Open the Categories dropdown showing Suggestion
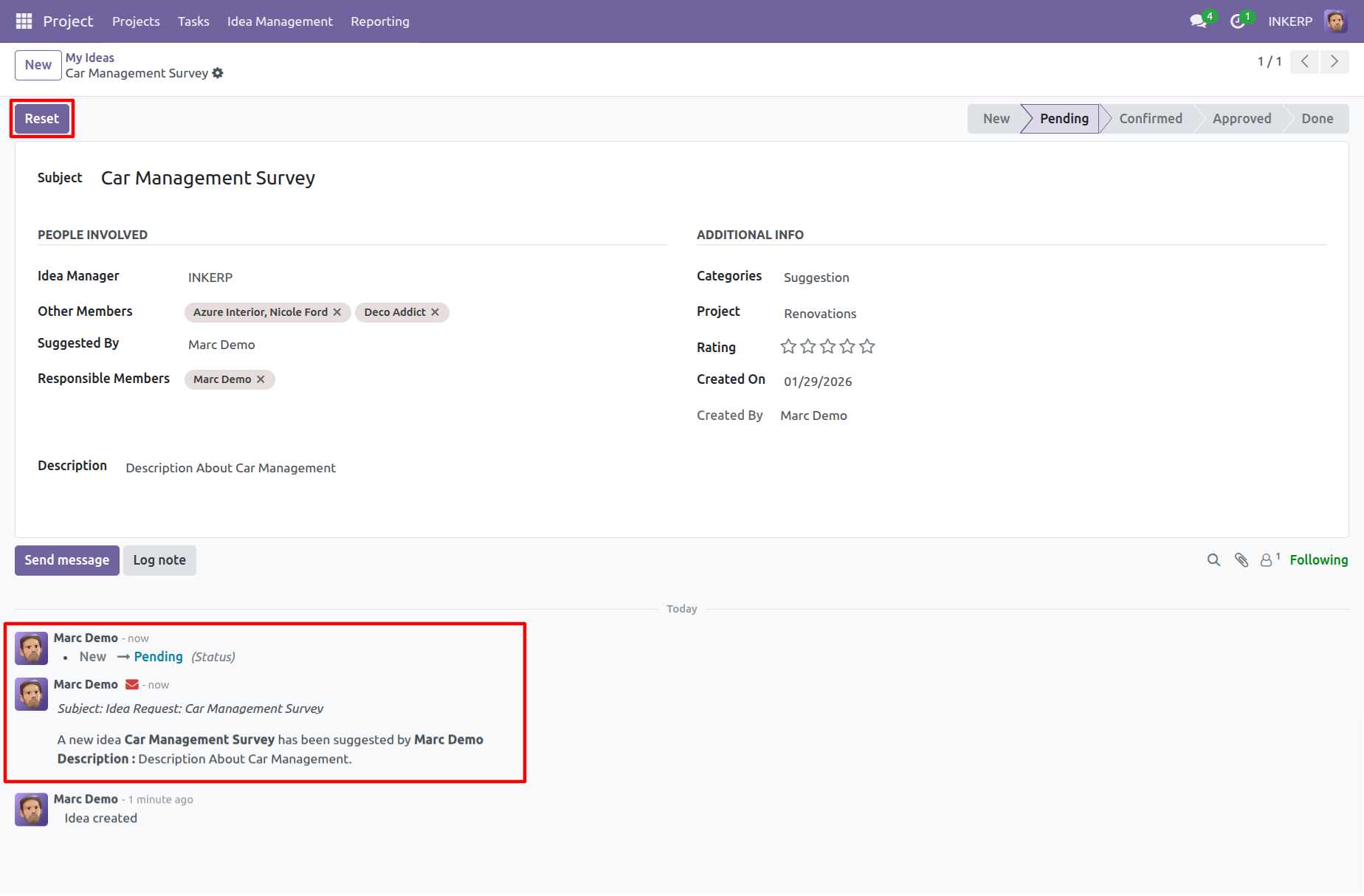This screenshot has height=896, width=1364. 1053,278
